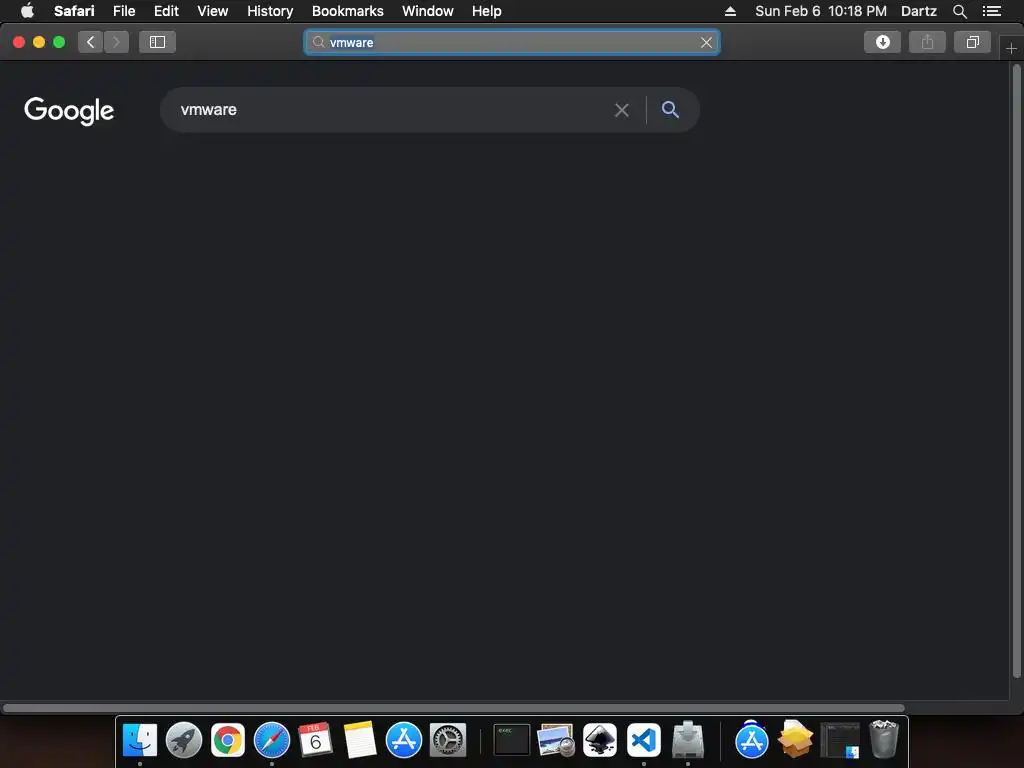This screenshot has height=768, width=1024.
Task: Show the Safari sidebar
Action: pos(157,42)
